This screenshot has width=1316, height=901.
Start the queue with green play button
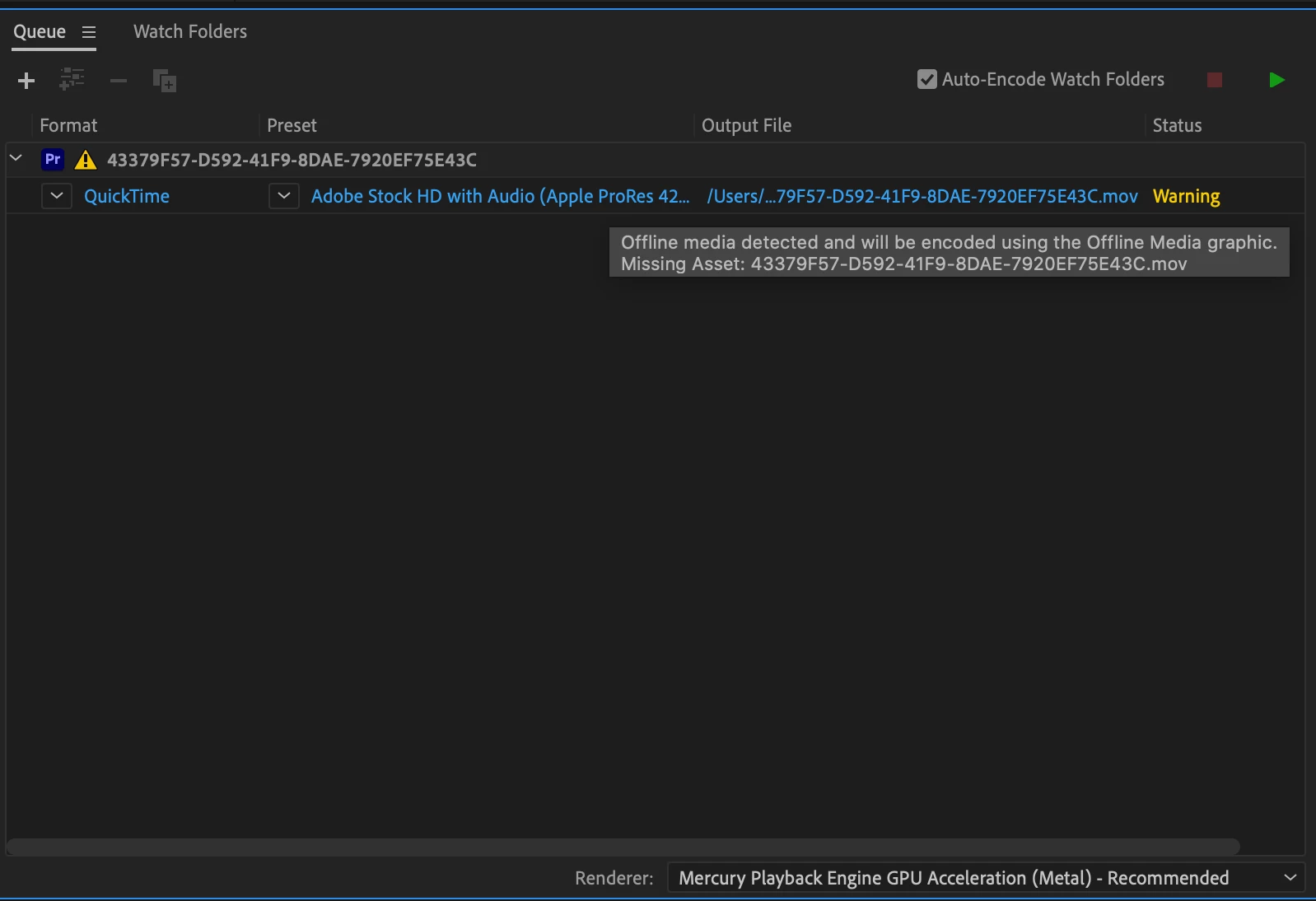1276,80
